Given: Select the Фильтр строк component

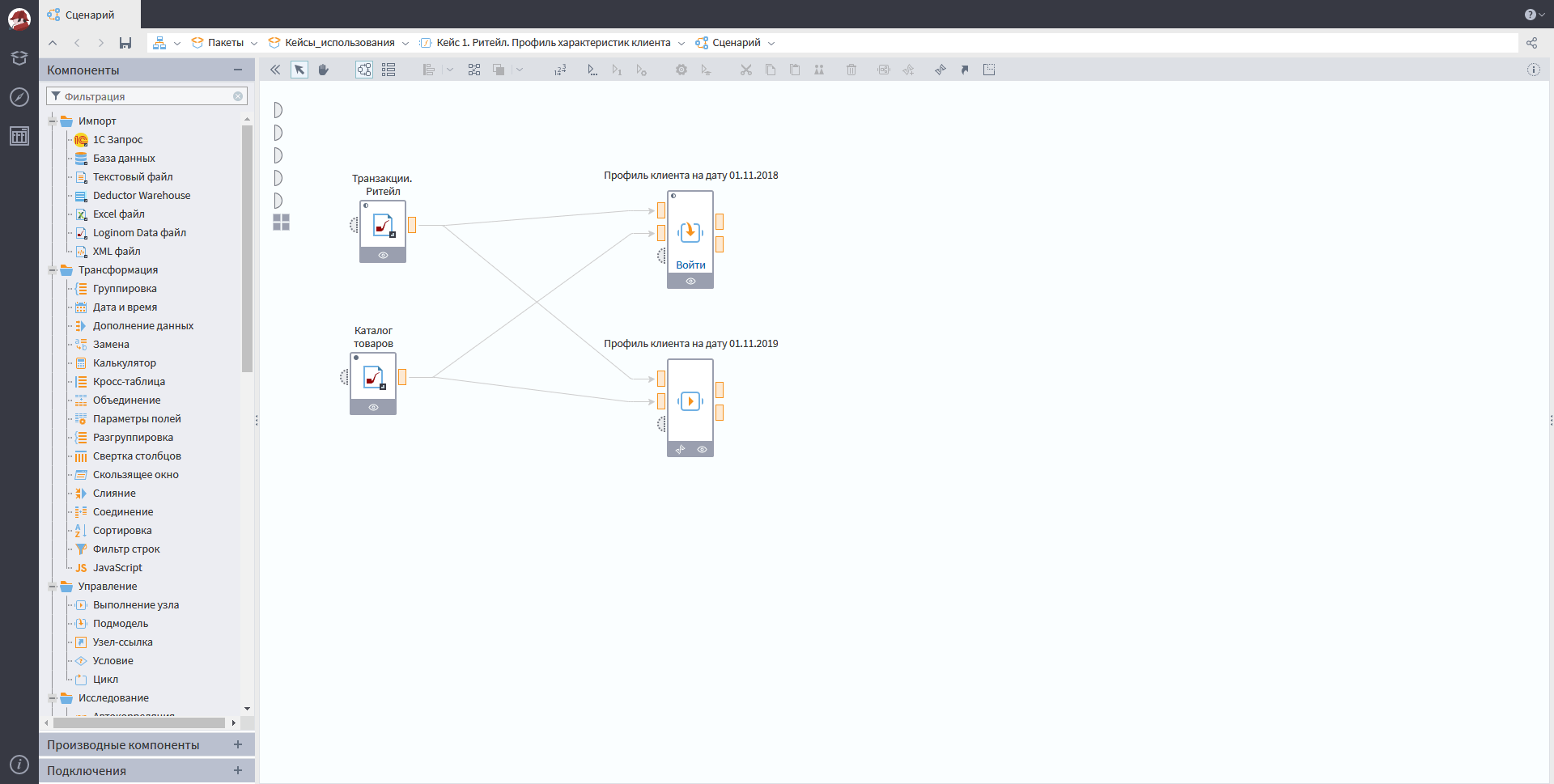Looking at the screenshot, I should [117, 549].
